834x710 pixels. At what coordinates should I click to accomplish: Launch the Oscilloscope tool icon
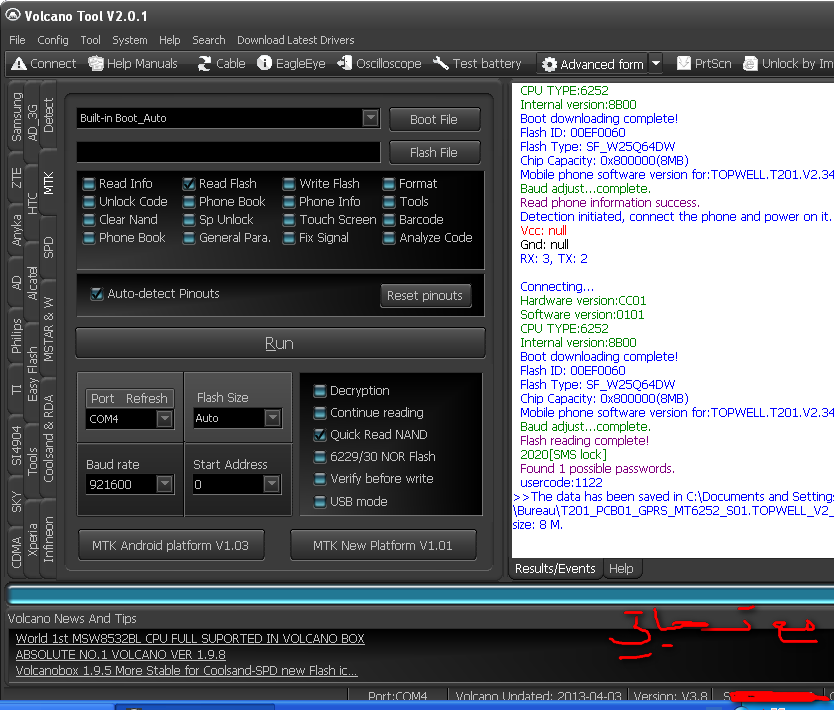pyautogui.click(x=345, y=63)
